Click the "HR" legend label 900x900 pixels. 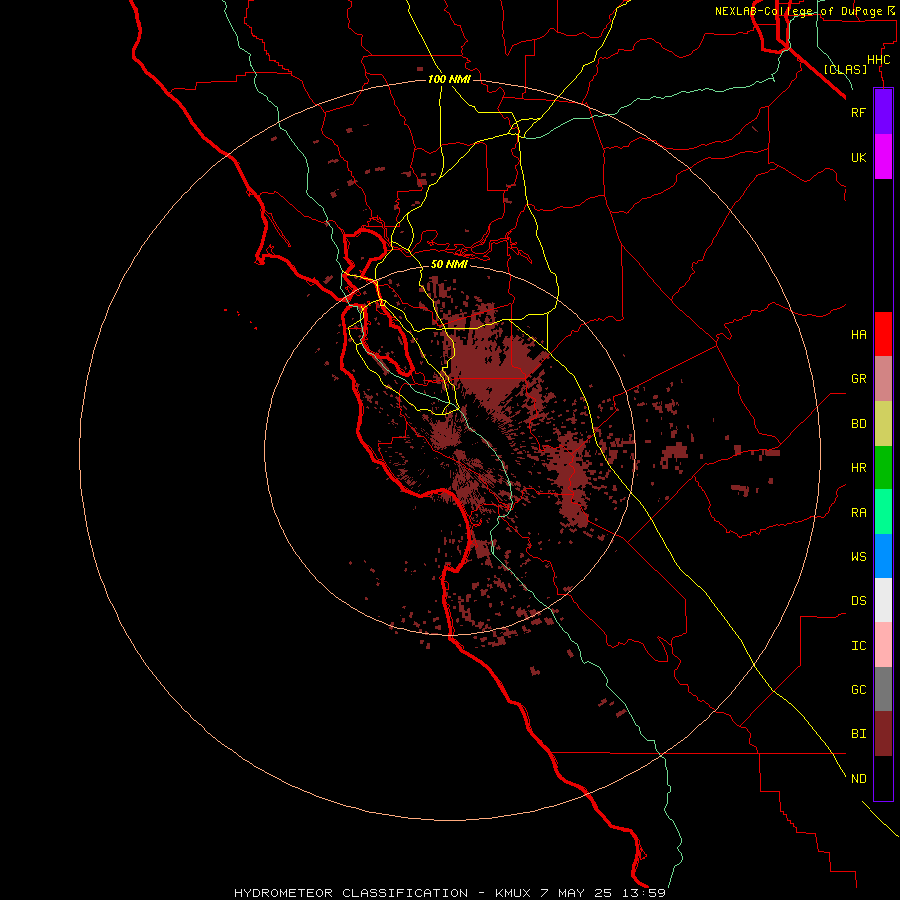tap(858, 468)
